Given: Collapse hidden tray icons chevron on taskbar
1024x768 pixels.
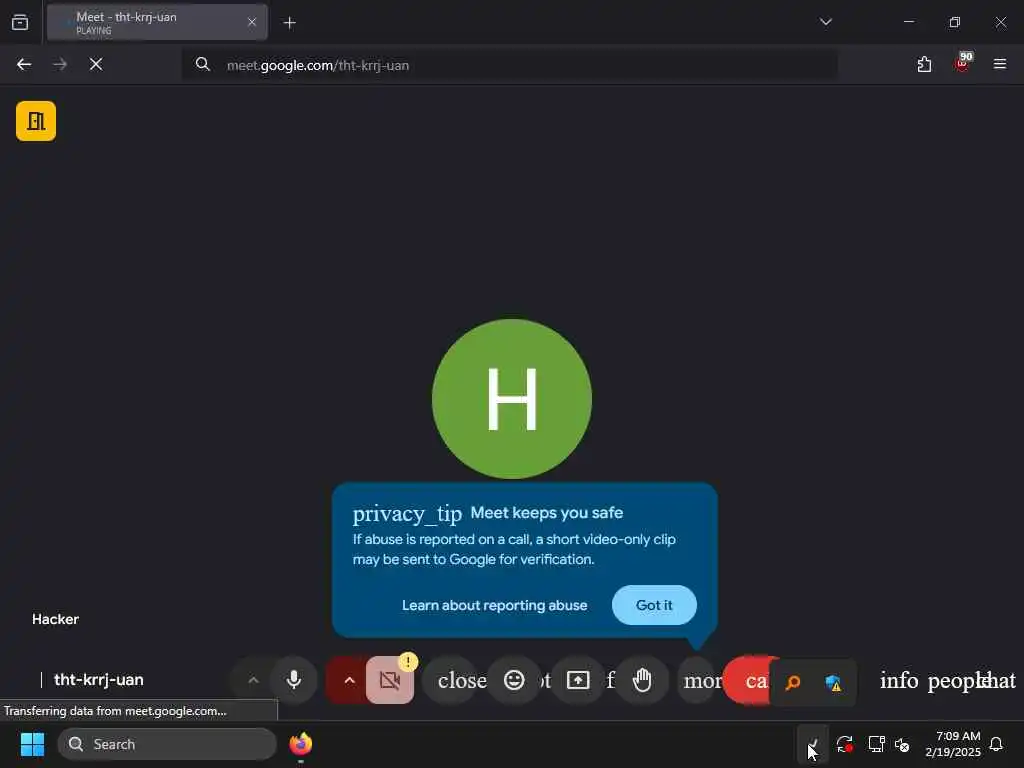Looking at the screenshot, I should click(x=813, y=744).
